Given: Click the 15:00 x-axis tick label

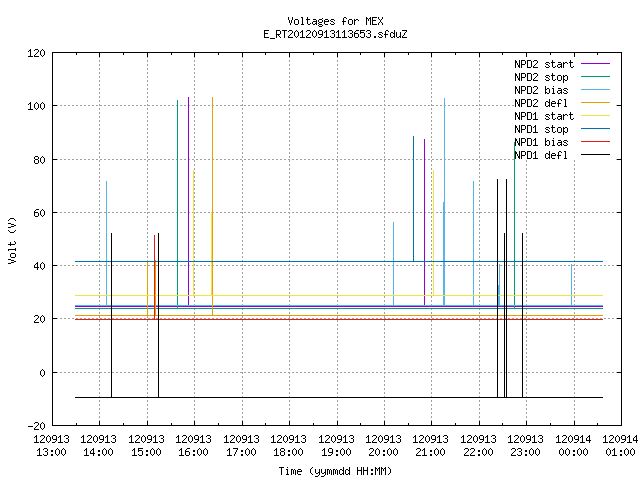Looking at the screenshot, I should tap(146, 446).
